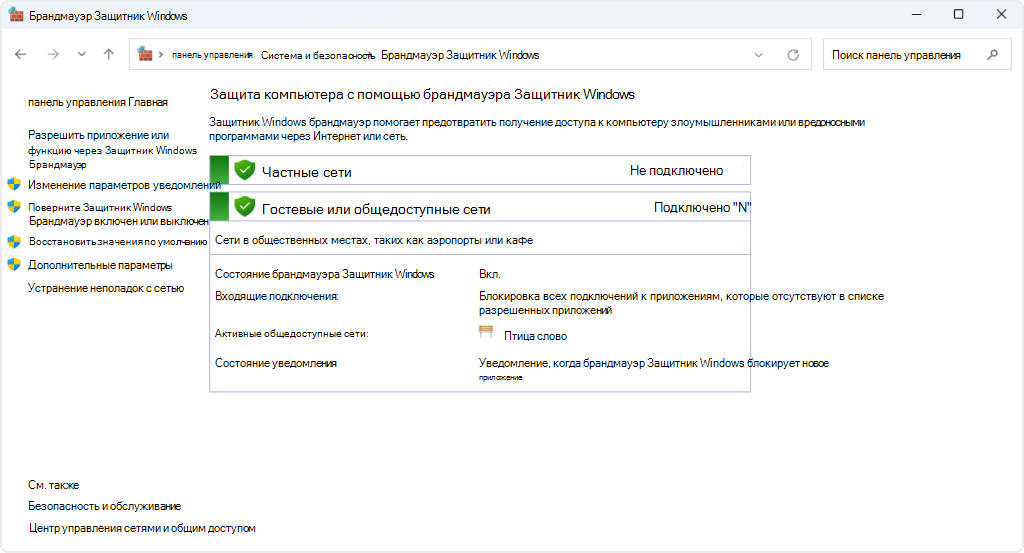This screenshot has width=1024, height=553.
Task: Click green shield icon for Гостевые или общедоступные сети
Action: pos(244,207)
